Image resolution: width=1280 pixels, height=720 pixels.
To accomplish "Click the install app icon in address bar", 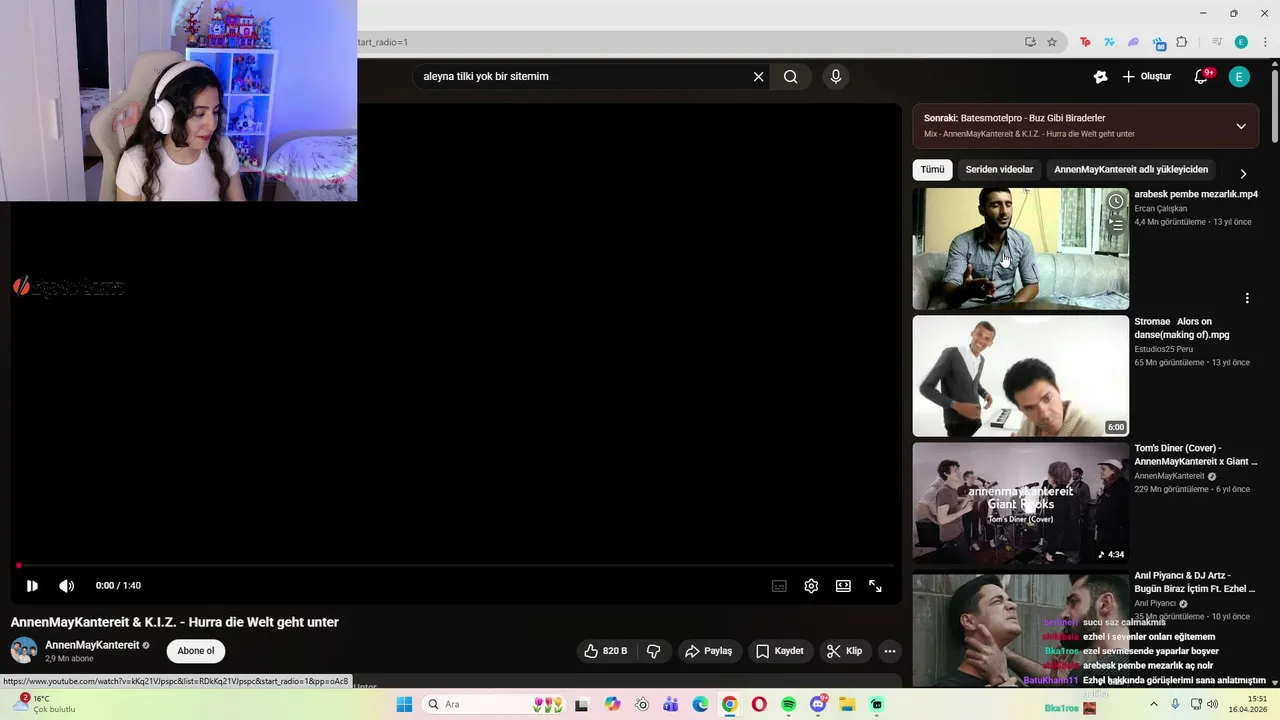I will (1030, 42).
